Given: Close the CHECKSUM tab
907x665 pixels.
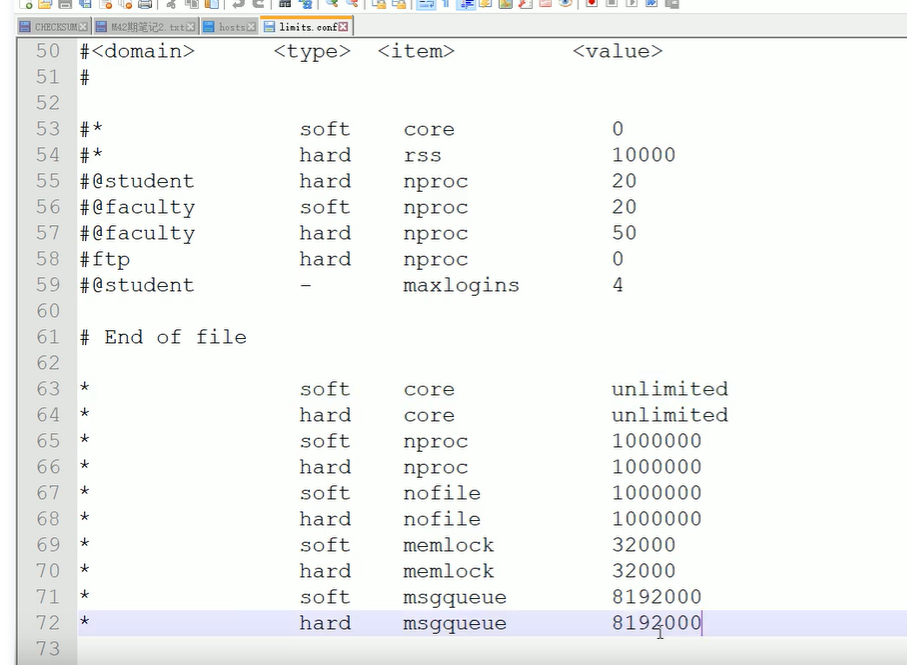Looking at the screenshot, I should point(83,27).
